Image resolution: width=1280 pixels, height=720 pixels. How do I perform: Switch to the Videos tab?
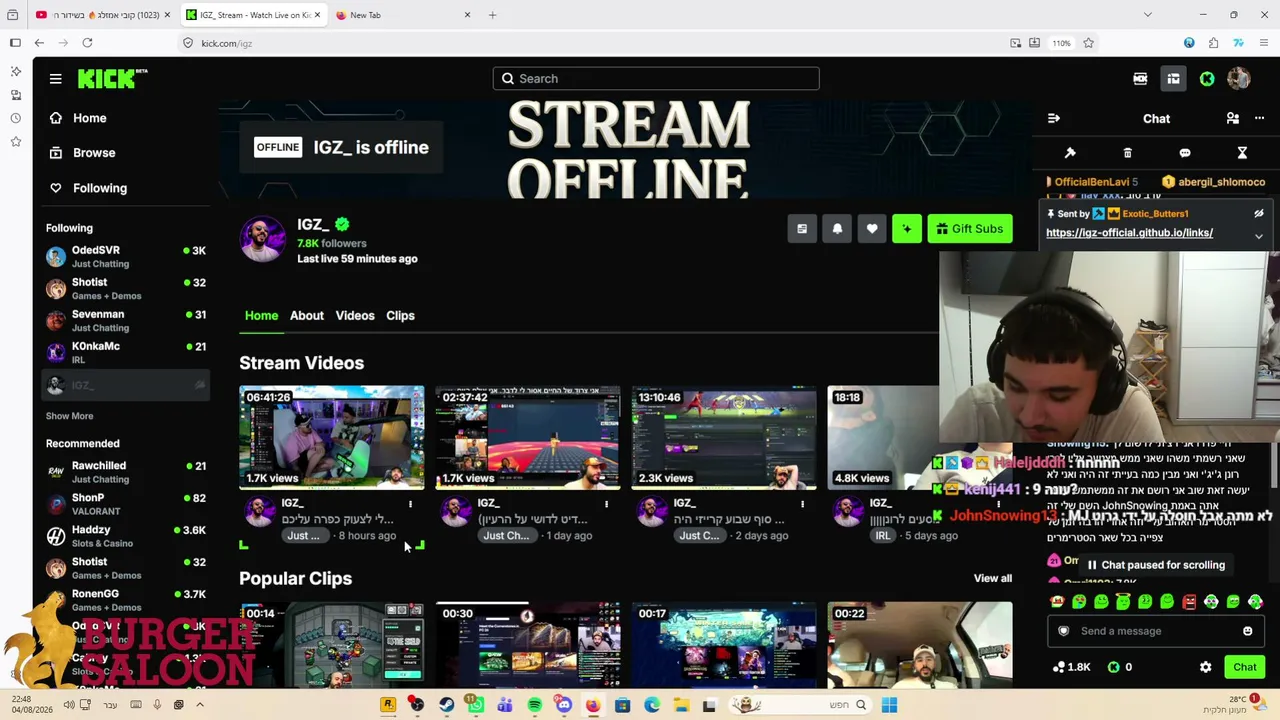(x=355, y=316)
